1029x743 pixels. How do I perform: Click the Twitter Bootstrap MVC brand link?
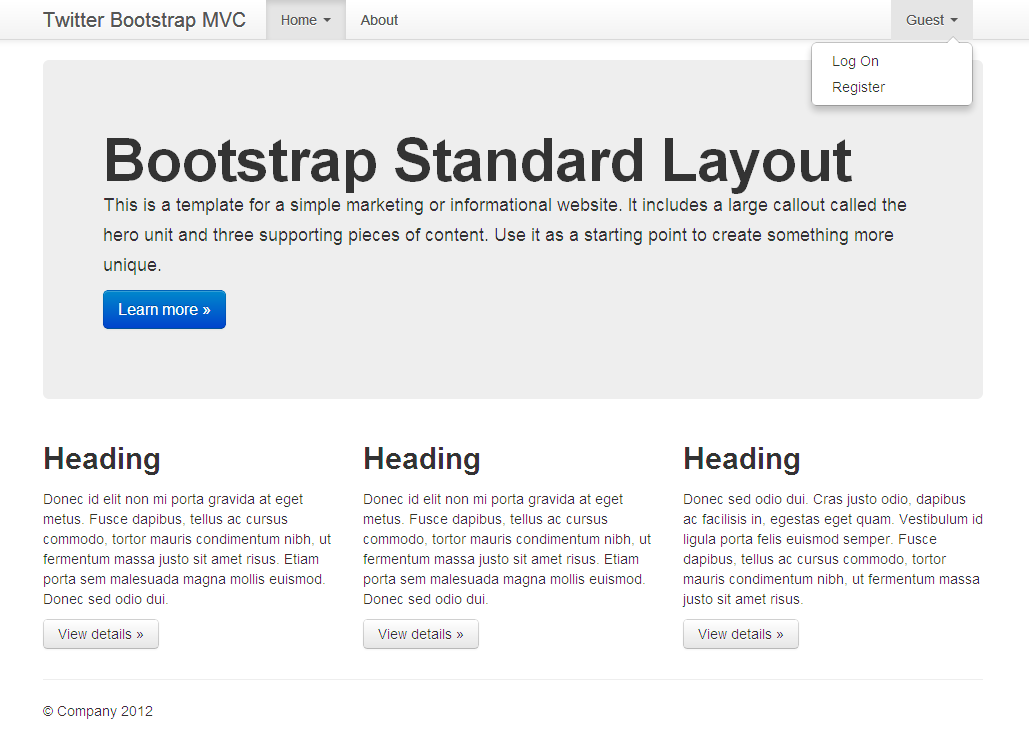144,19
